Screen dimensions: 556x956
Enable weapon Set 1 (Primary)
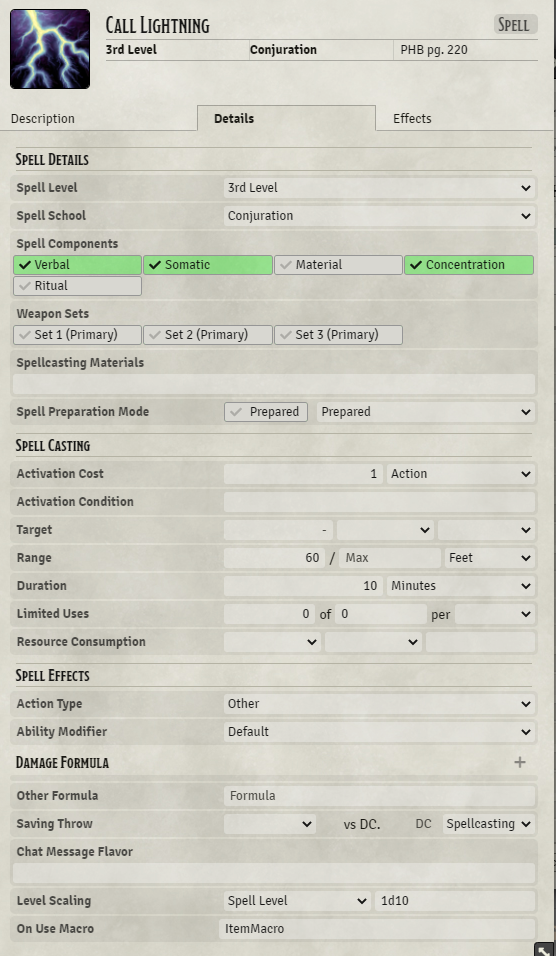pyautogui.click(x=77, y=335)
